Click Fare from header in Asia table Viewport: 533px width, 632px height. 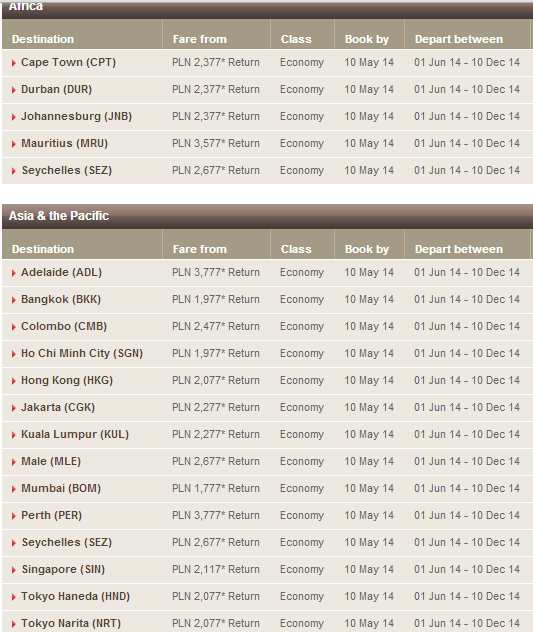point(200,249)
